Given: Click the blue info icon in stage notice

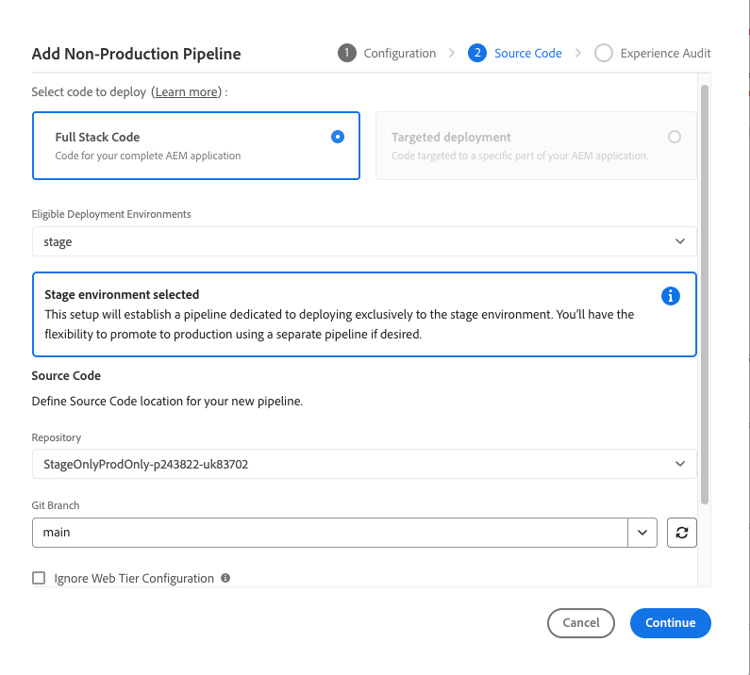Looking at the screenshot, I should [x=671, y=296].
